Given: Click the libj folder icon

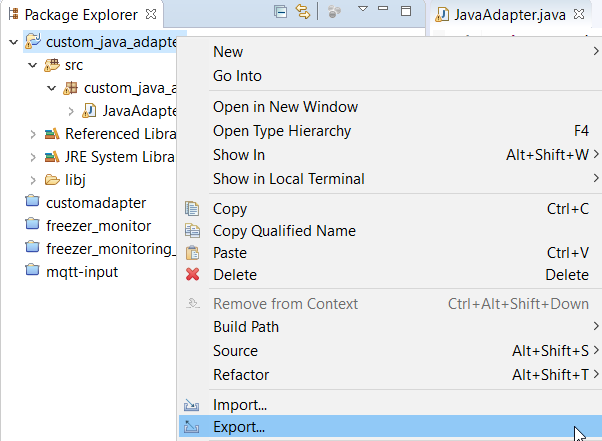Looking at the screenshot, I should 52,179.
